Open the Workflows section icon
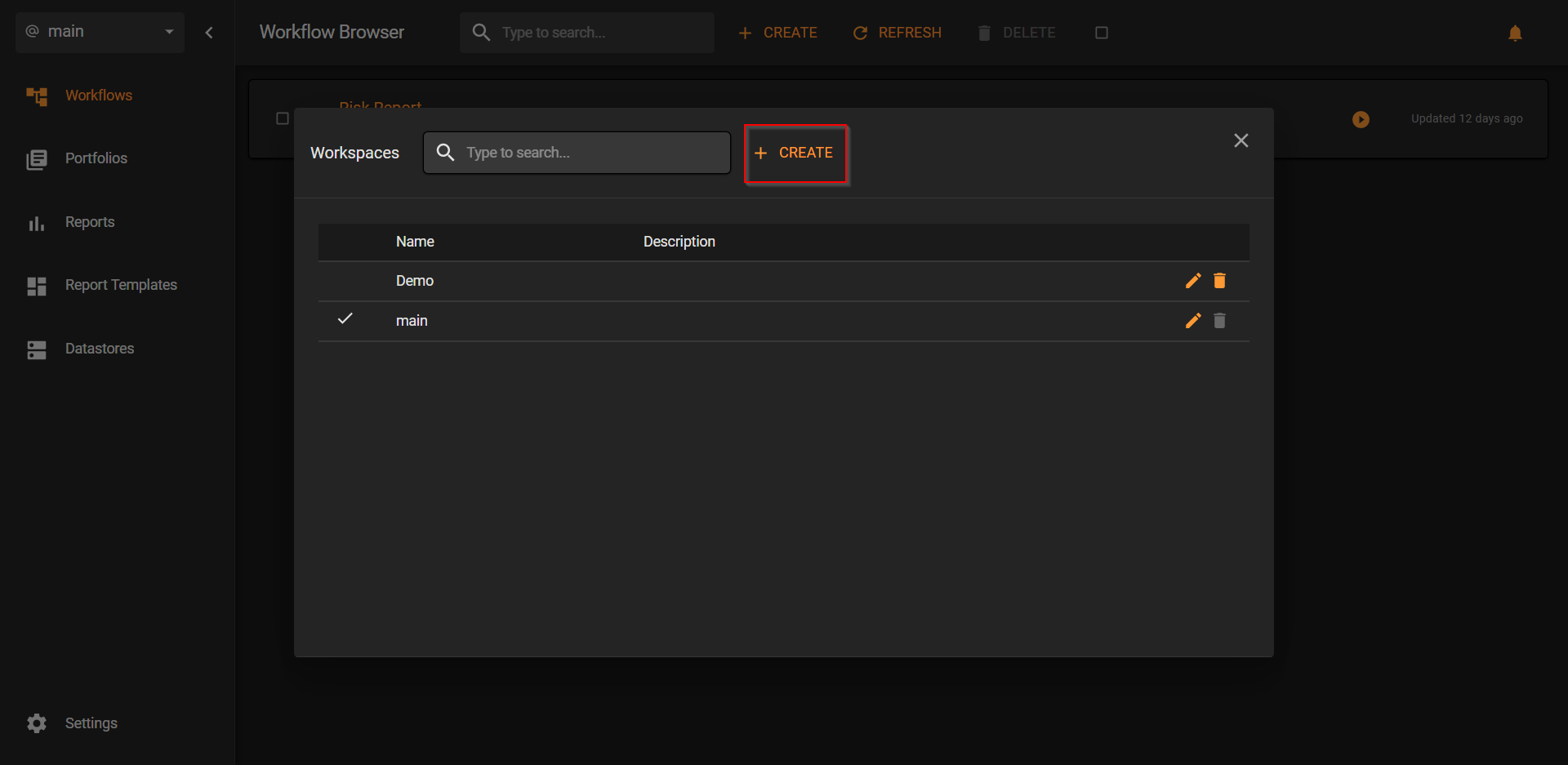 (x=37, y=96)
